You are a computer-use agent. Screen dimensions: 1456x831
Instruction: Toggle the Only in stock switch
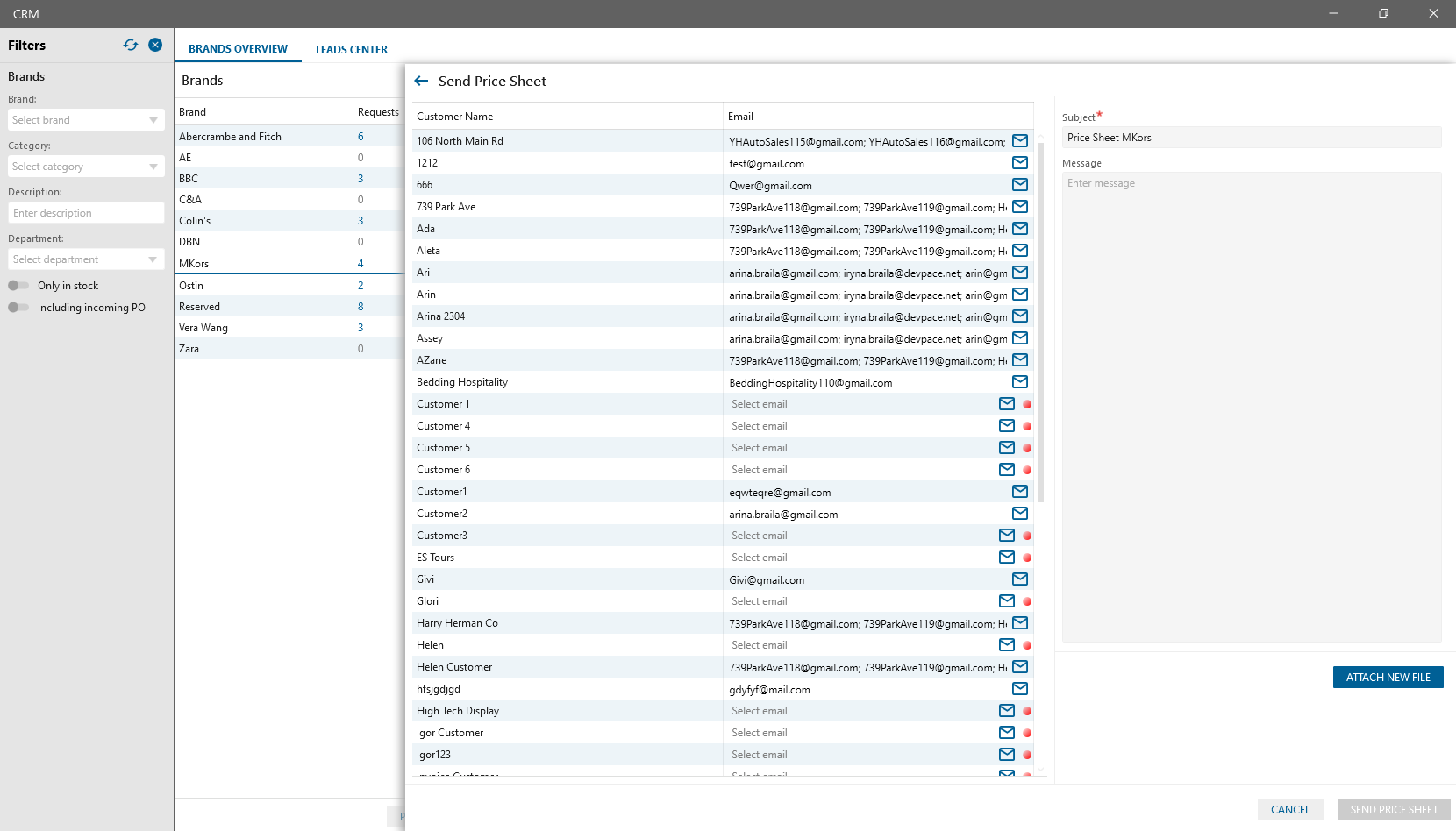point(18,286)
